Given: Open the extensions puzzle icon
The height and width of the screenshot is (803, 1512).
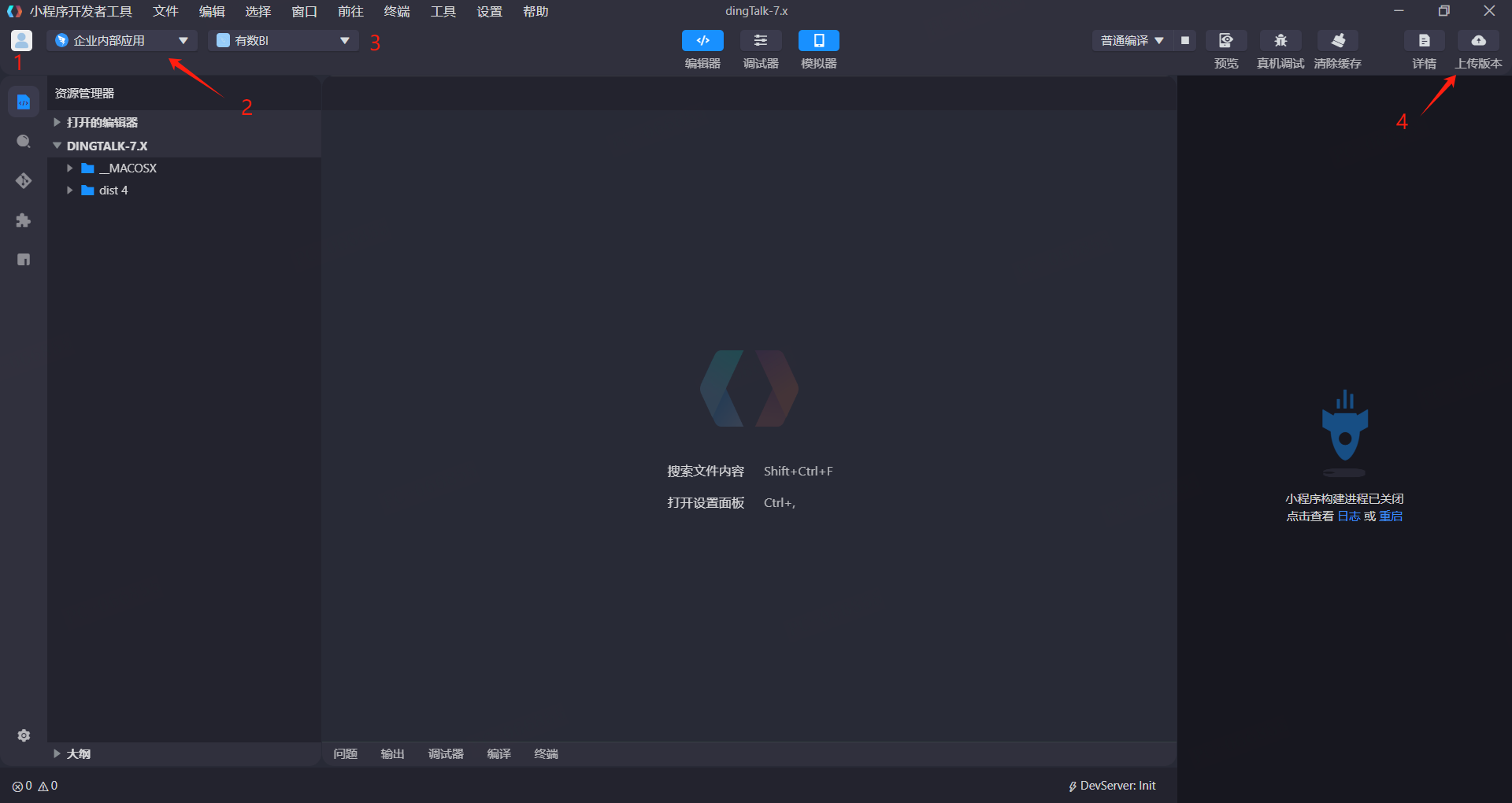Looking at the screenshot, I should [24, 220].
